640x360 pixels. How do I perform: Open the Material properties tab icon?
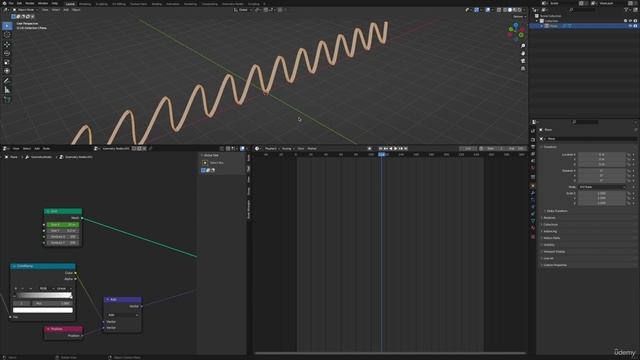(533, 228)
